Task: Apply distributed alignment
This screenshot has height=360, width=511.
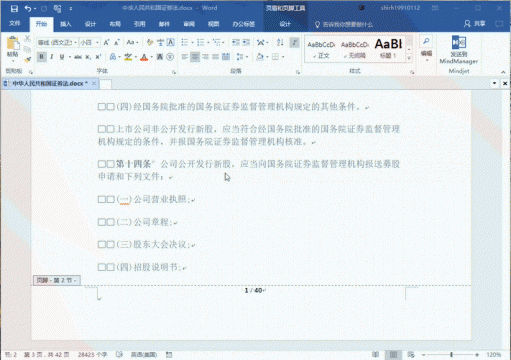Action: tap(226, 57)
